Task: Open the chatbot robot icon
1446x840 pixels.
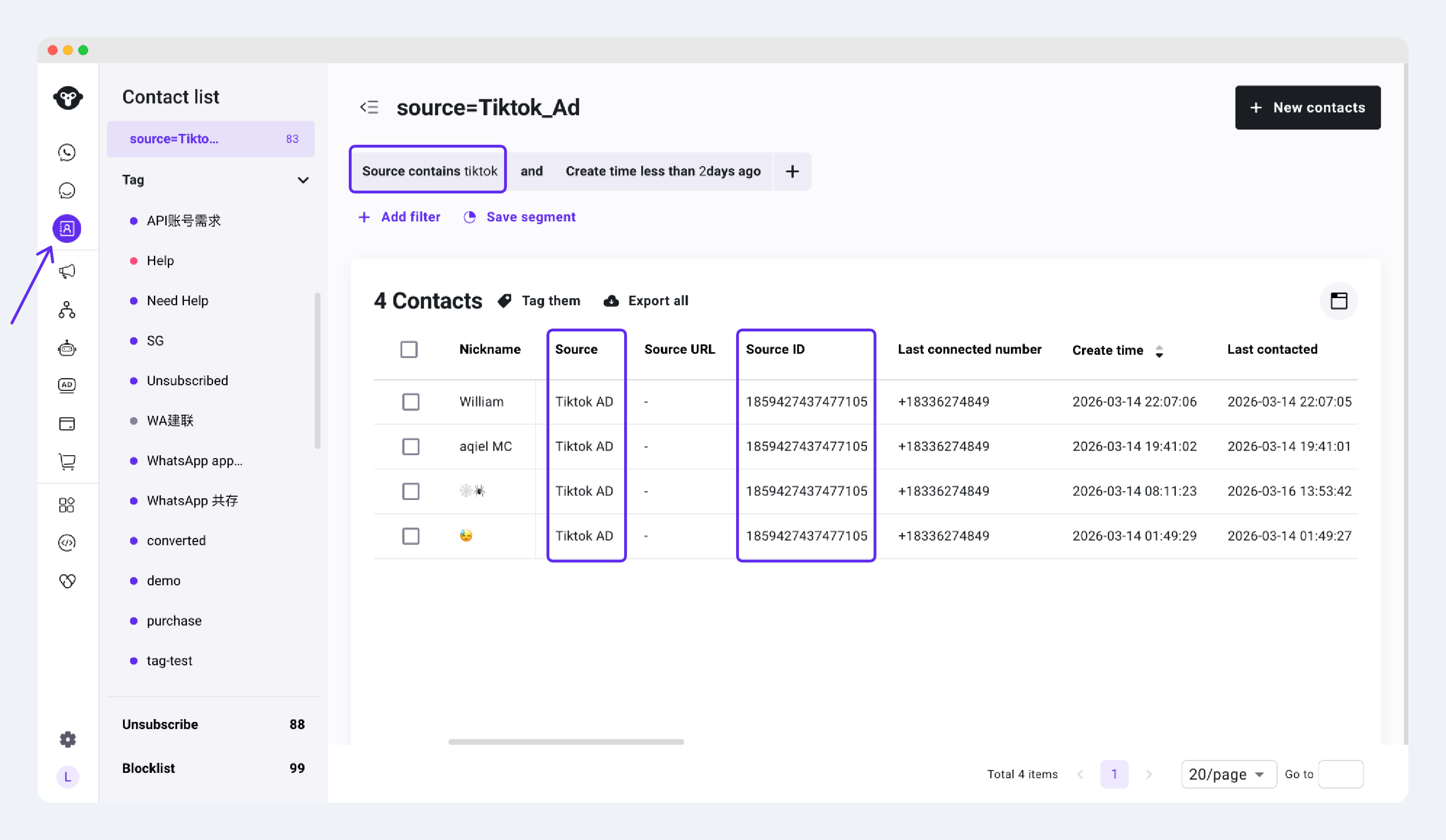Action: (67, 348)
